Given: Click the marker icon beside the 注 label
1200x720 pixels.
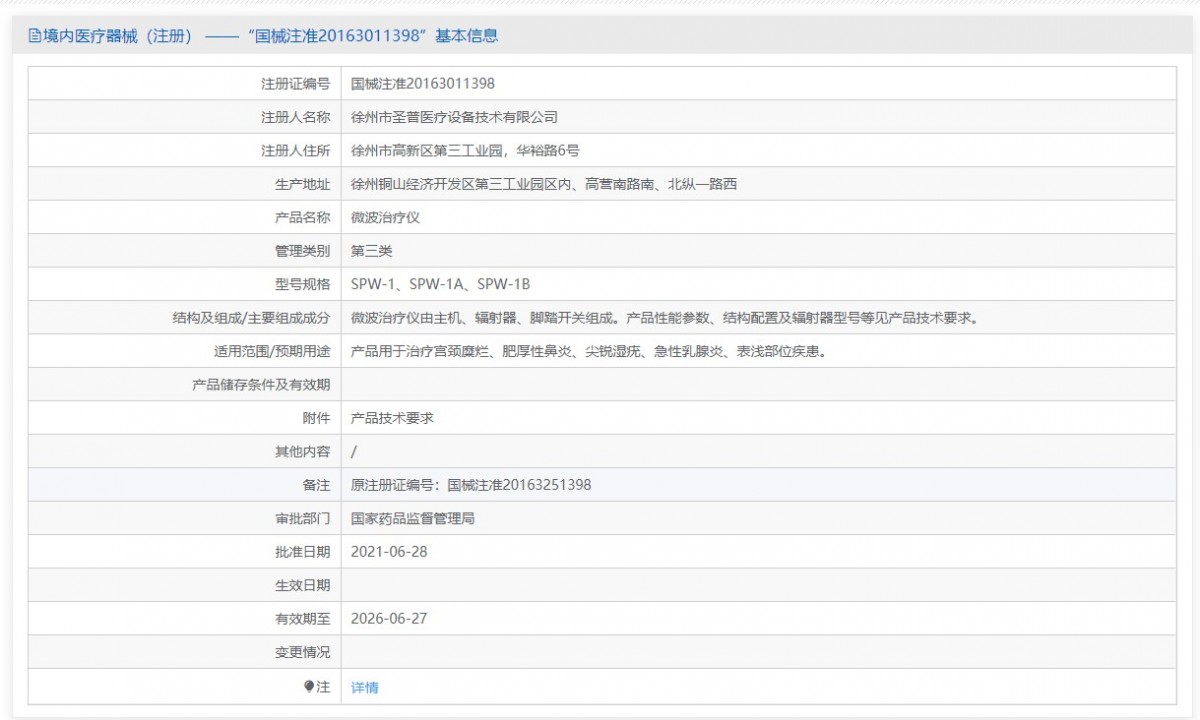Looking at the screenshot, I should [x=309, y=686].
